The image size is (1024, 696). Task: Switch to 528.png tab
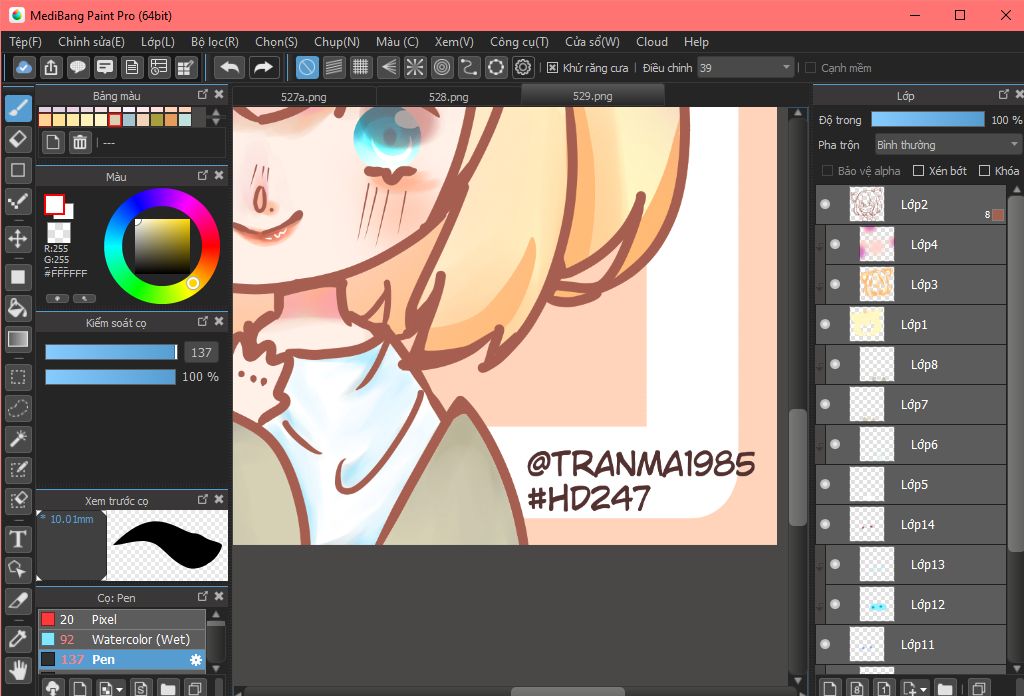click(449, 97)
